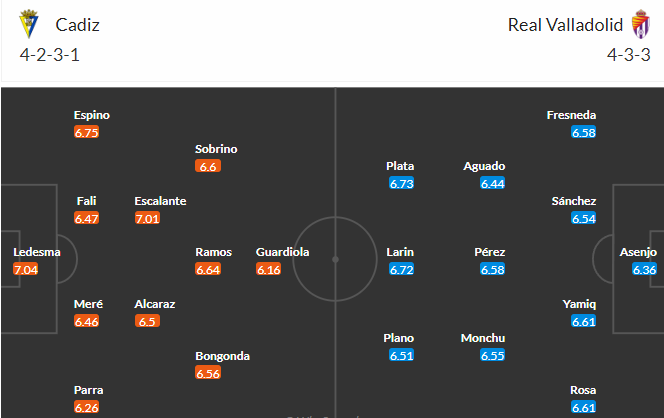The height and width of the screenshot is (418, 664).
Task: Select Alcaraz's 6.5 rating badge
Action: 147,321
